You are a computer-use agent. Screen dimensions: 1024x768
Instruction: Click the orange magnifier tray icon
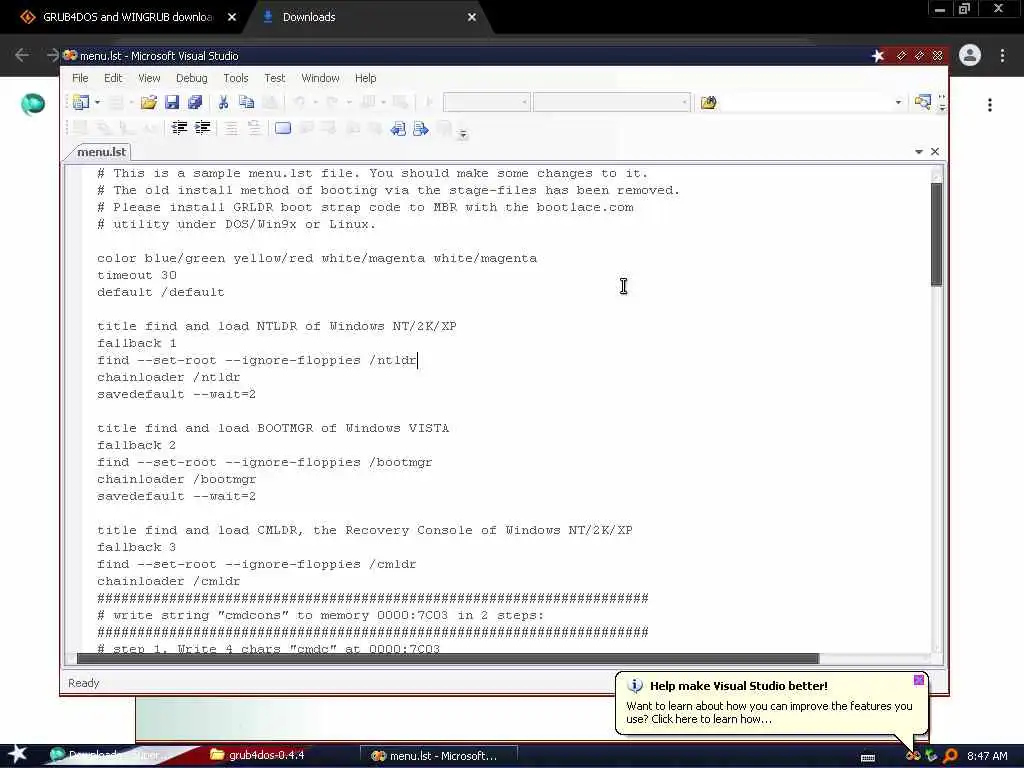coord(950,756)
